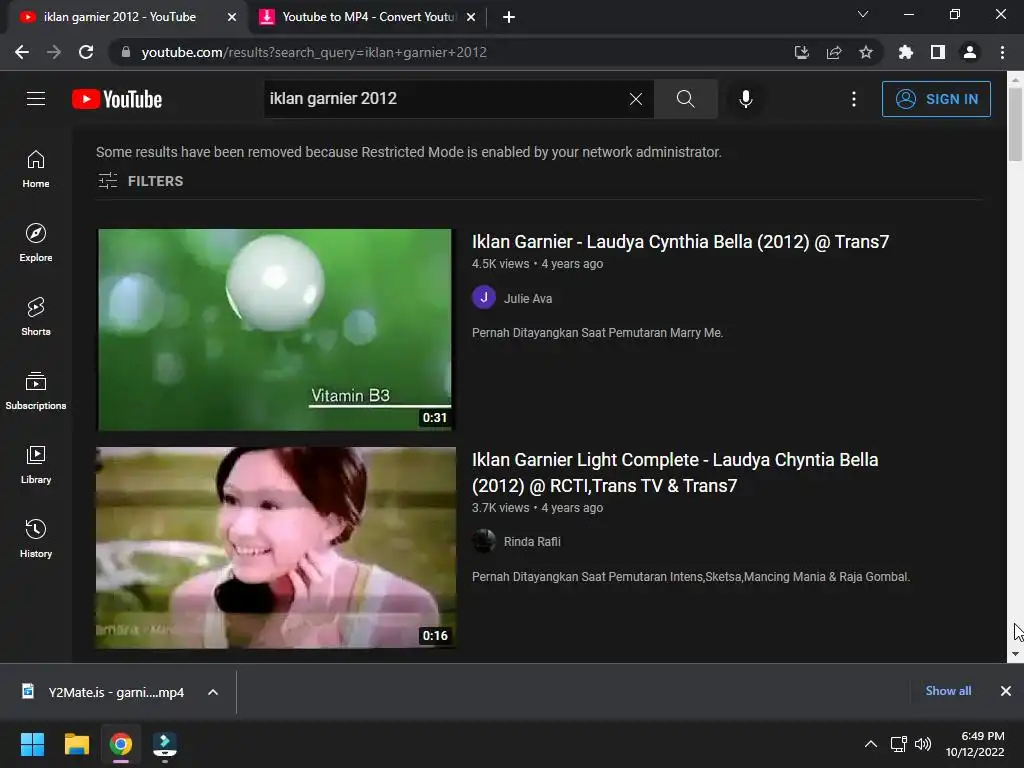Click the SIGN IN button
The height and width of the screenshot is (768, 1024).
coord(936,99)
